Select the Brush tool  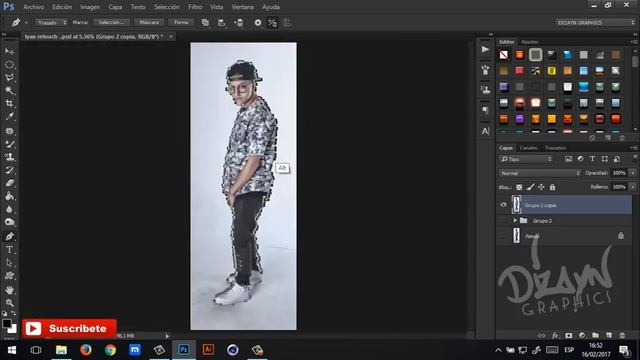[x=9, y=144]
